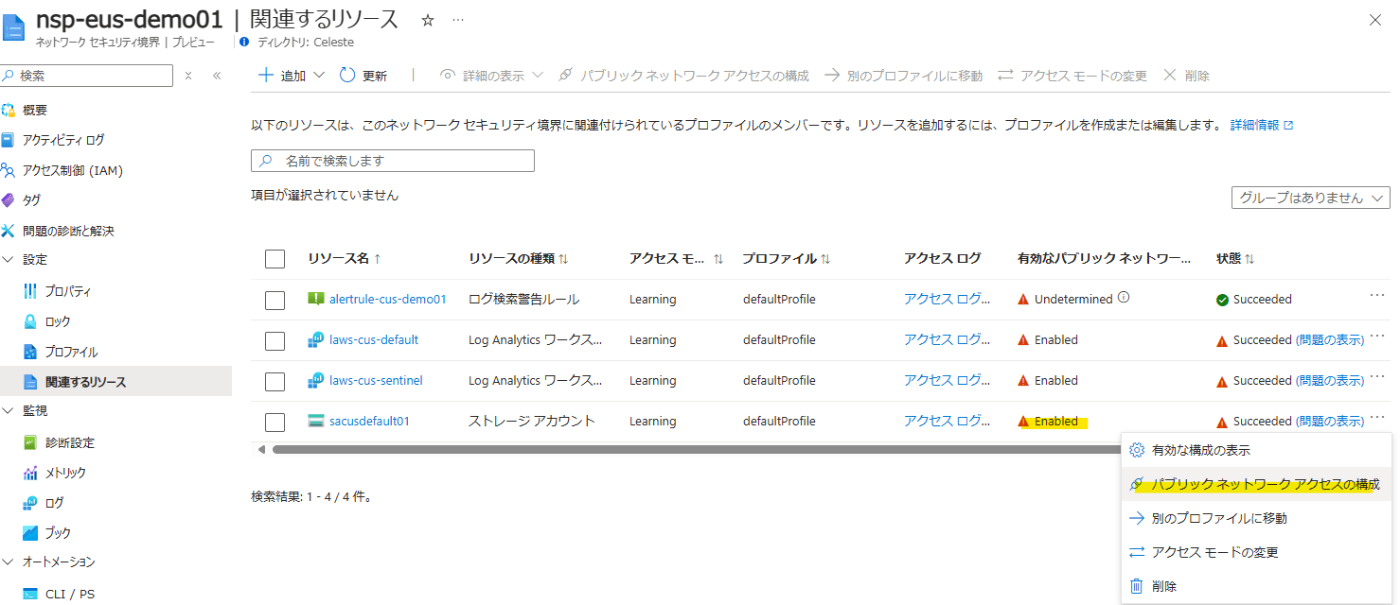Check the alertrule-cus-demo01 row checkbox

[275, 299]
